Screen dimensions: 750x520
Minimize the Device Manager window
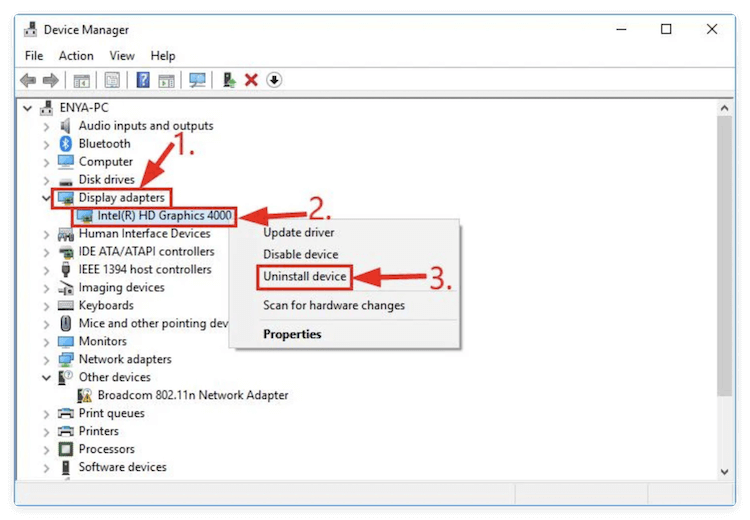[x=621, y=29]
